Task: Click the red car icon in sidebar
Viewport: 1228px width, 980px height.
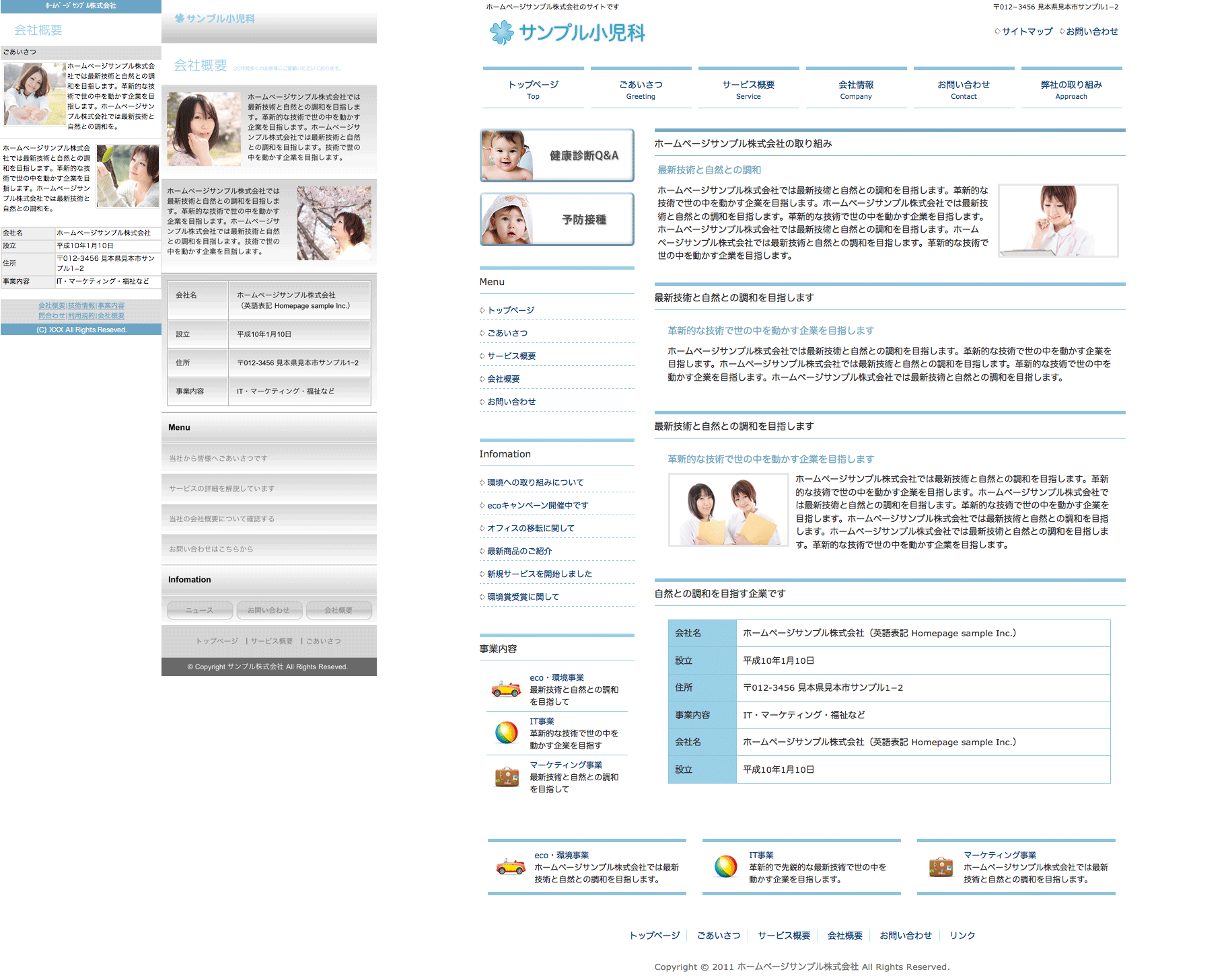Action: [x=506, y=689]
